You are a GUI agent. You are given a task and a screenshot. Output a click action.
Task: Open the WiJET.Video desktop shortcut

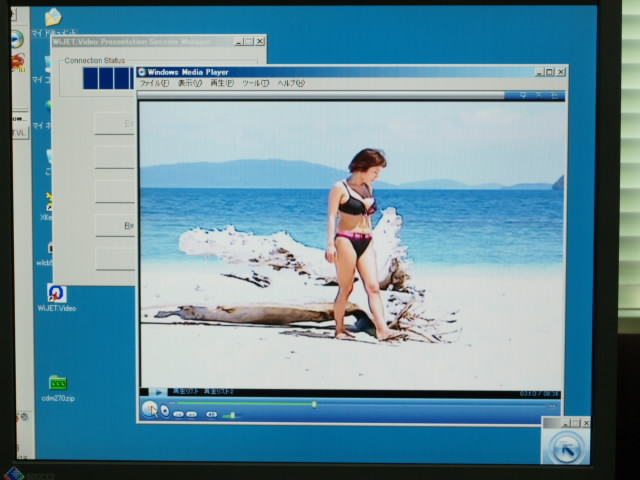(56, 293)
